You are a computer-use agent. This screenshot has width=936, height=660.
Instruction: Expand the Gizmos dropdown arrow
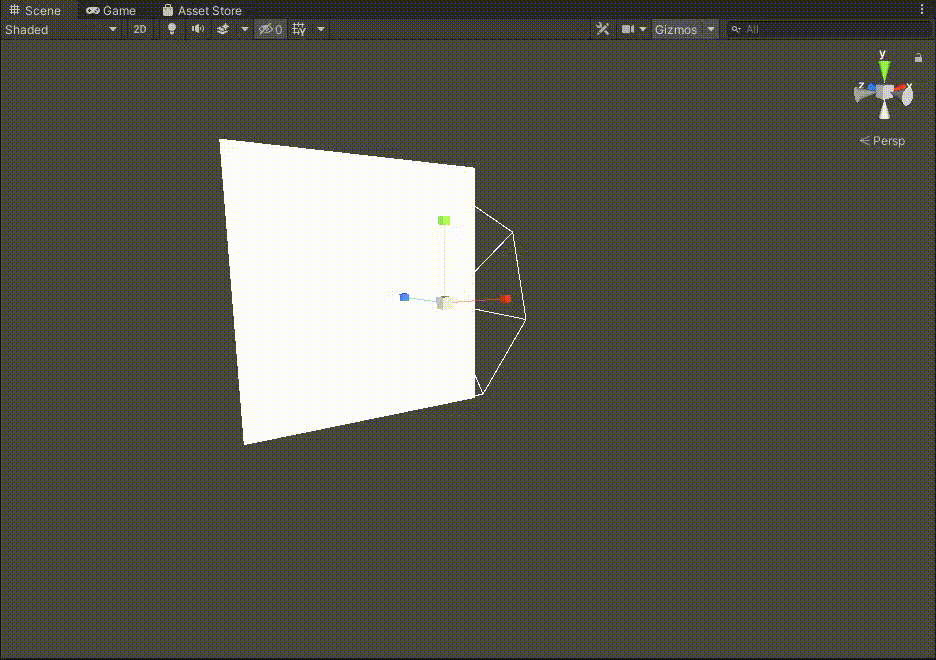710,29
